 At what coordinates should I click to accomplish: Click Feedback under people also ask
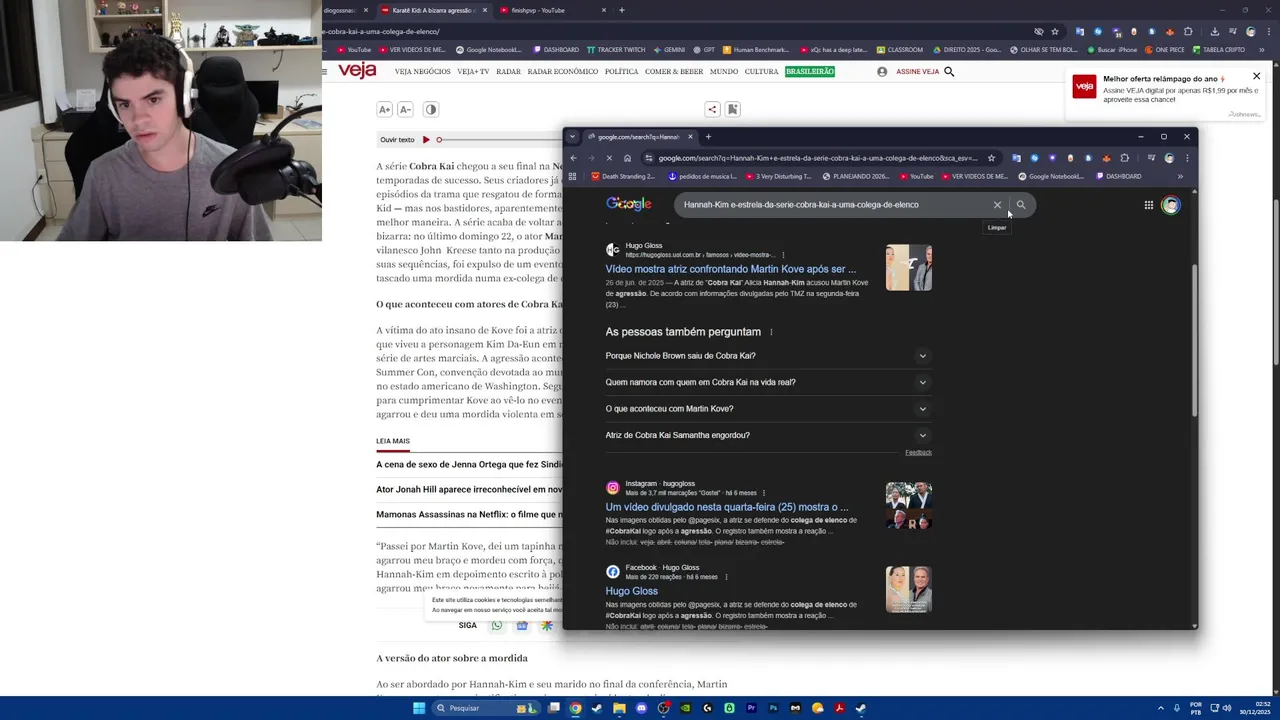coord(918,453)
